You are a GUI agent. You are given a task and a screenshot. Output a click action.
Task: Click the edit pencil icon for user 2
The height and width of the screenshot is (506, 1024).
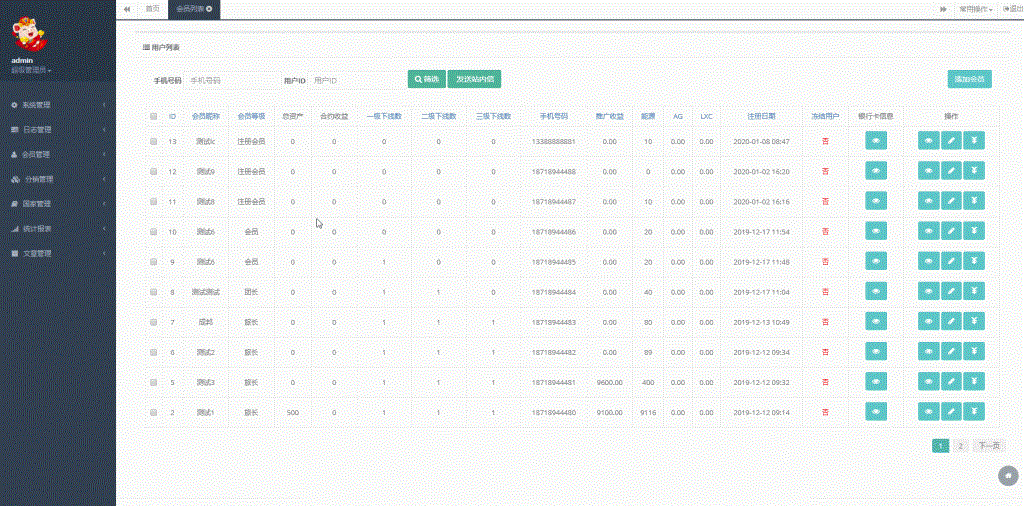pyautogui.click(x=951, y=412)
